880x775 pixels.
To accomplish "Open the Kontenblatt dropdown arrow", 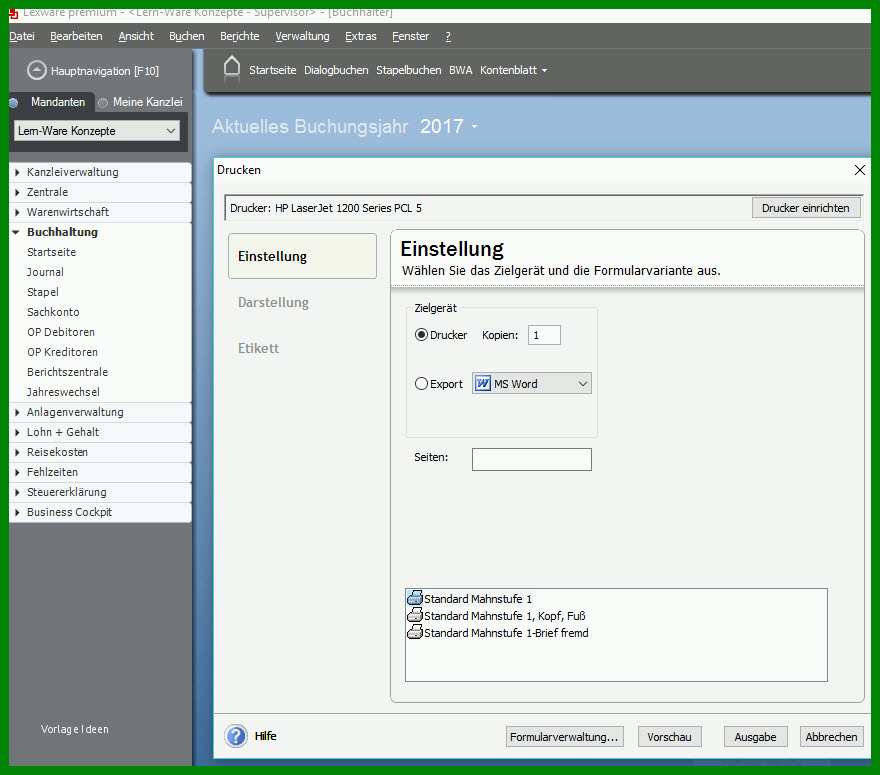I will coord(544,71).
